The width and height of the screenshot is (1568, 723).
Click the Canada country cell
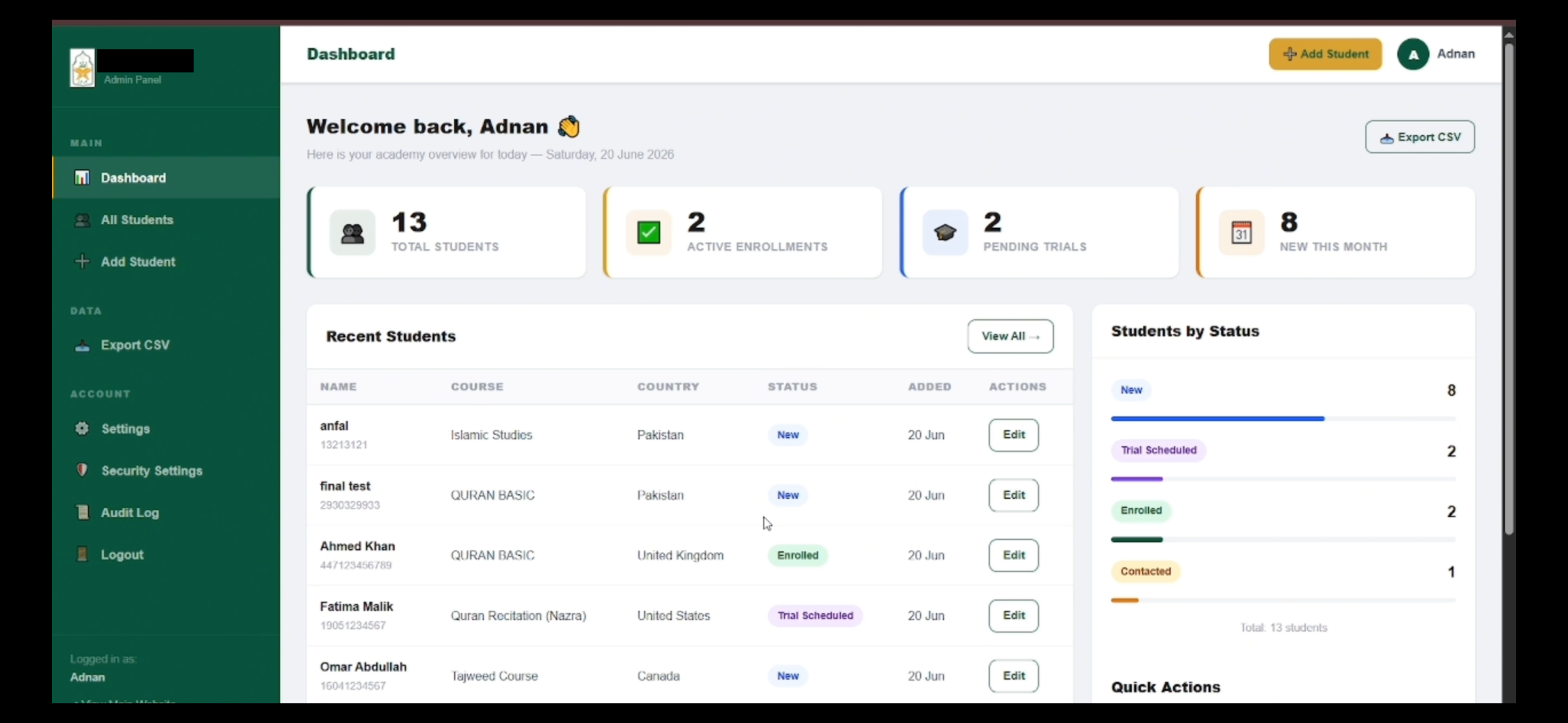pyautogui.click(x=658, y=675)
